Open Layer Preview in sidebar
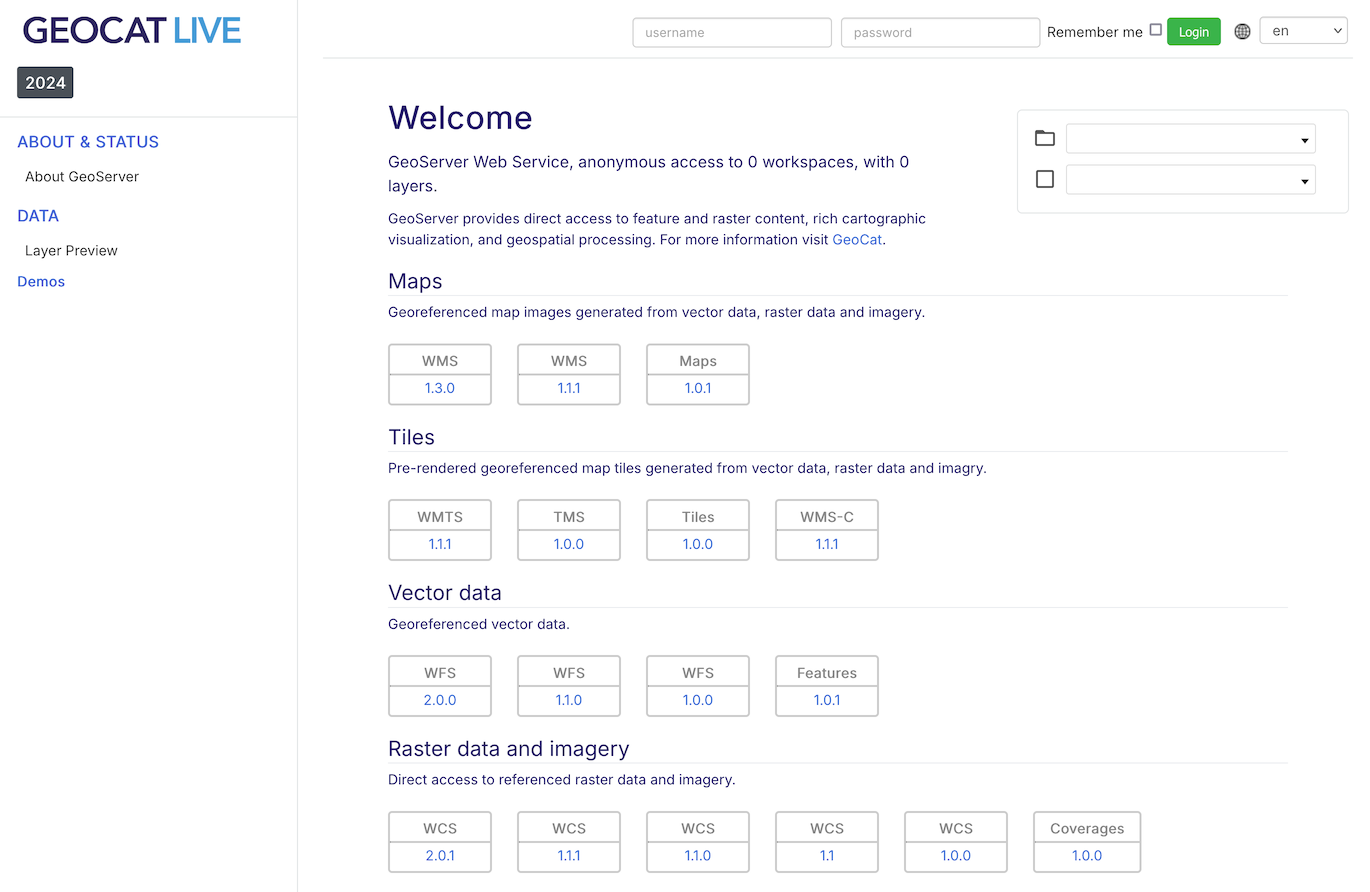 [x=71, y=251]
